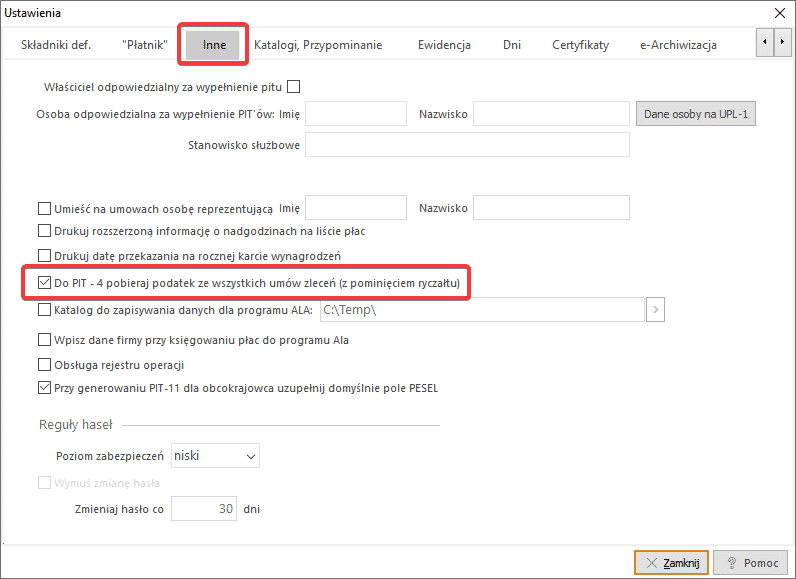The width and height of the screenshot is (796, 579).
Task: Toggle default PESEL field for foreigners
Action: (x=44, y=387)
